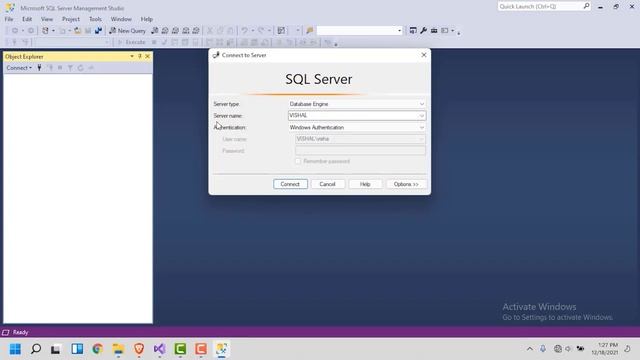The width and height of the screenshot is (640, 360).
Task: Click the Activity Monitor toolbar icon
Action: pyautogui.click(x=281, y=31)
